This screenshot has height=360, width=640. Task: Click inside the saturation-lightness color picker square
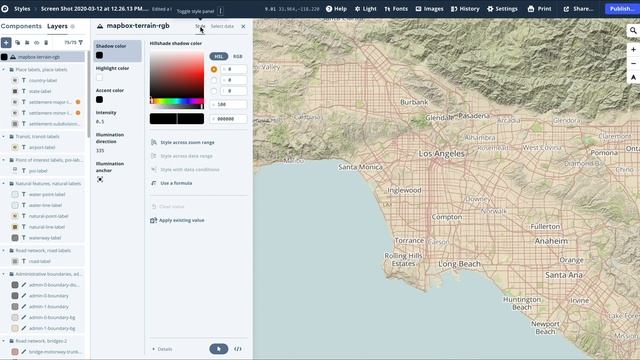pyautogui.click(x=177, y=75)
